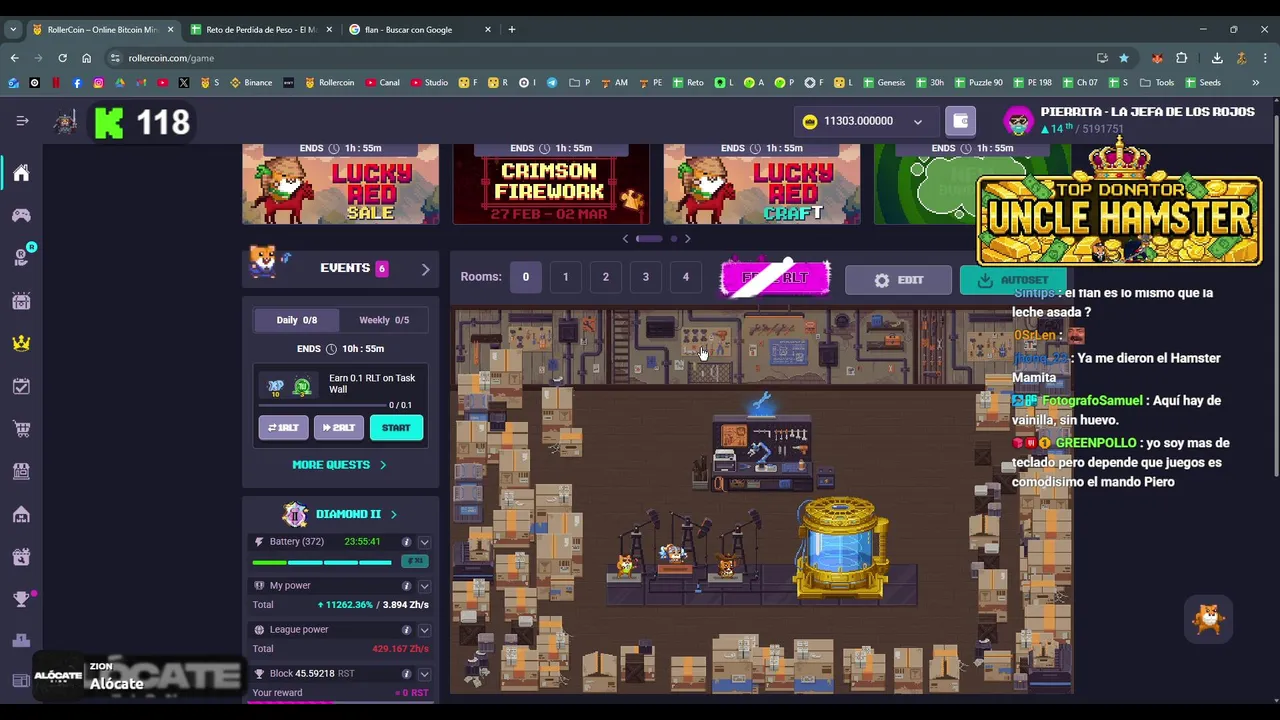Select room 0 tab

[x=525, y=277]
